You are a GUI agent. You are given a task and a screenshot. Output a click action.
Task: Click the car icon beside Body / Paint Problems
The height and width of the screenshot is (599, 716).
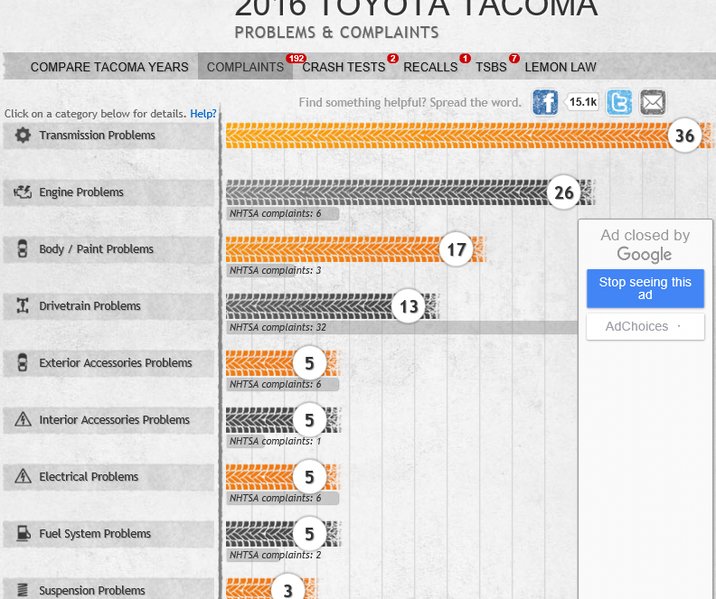(22, 249)
